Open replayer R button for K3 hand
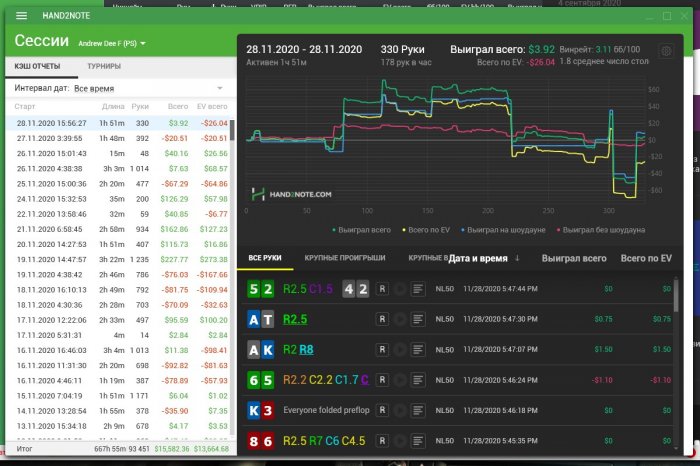 (x=382, y=410)
